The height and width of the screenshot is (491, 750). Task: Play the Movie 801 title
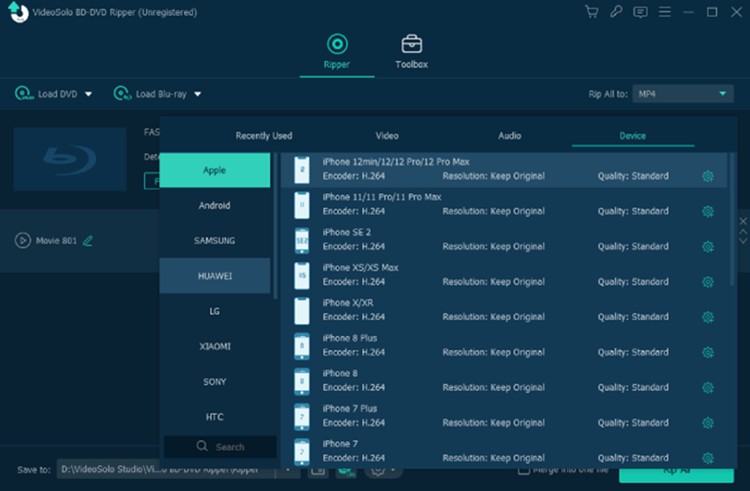click(x=22, y=240)
